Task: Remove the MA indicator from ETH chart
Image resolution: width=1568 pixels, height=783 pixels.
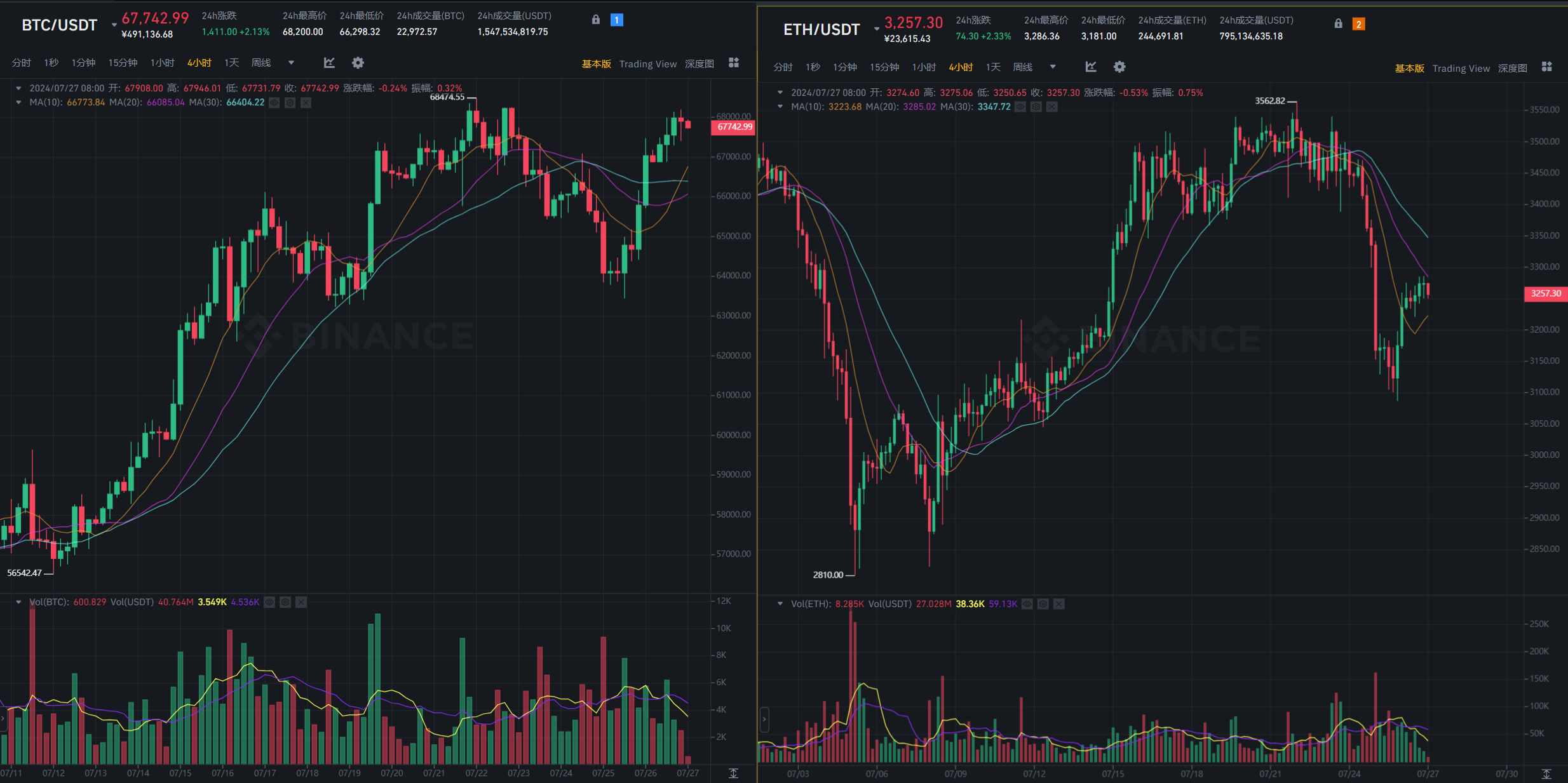Action: 1051,107
